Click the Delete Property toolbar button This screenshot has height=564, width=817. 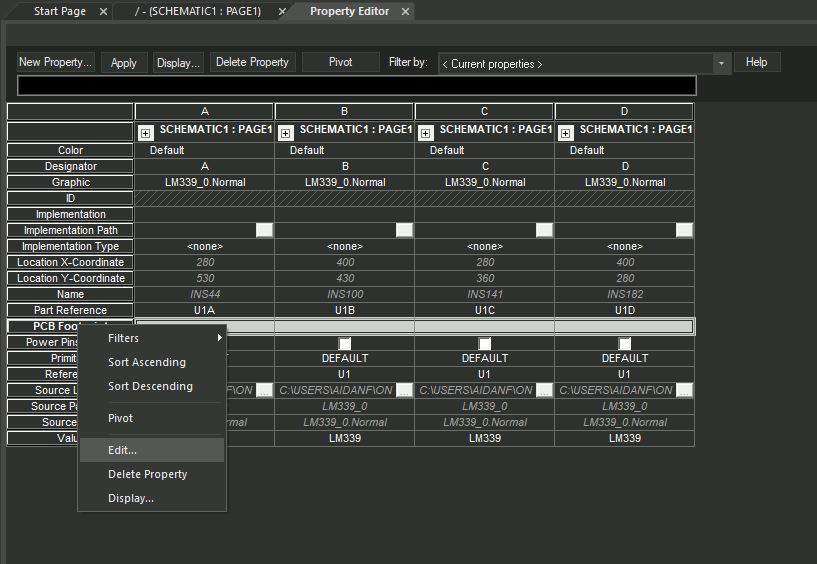pos(253,62)
